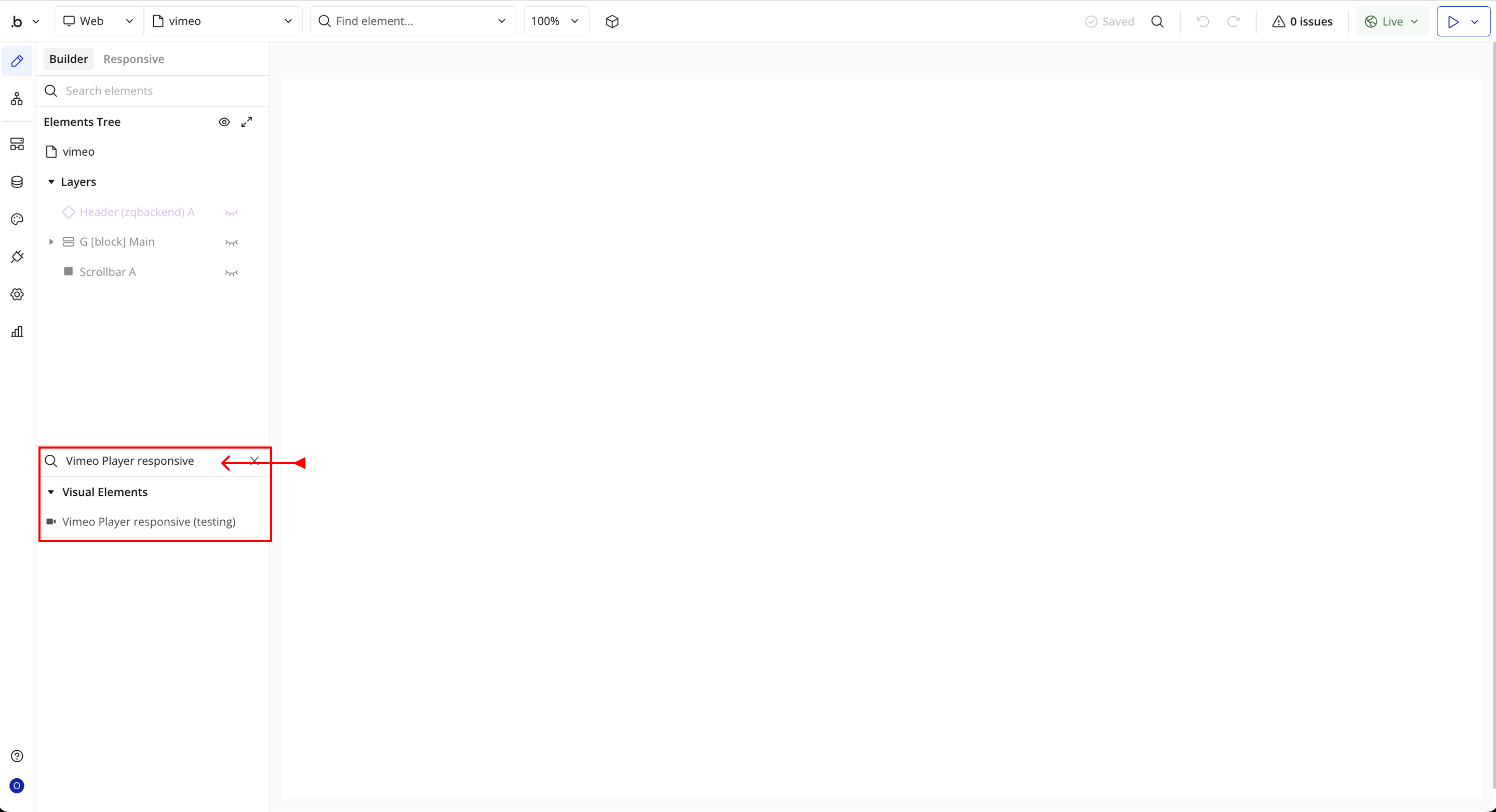1496x812 pixels.
Task: Click the Search elements field
Action: click(157, 91)
